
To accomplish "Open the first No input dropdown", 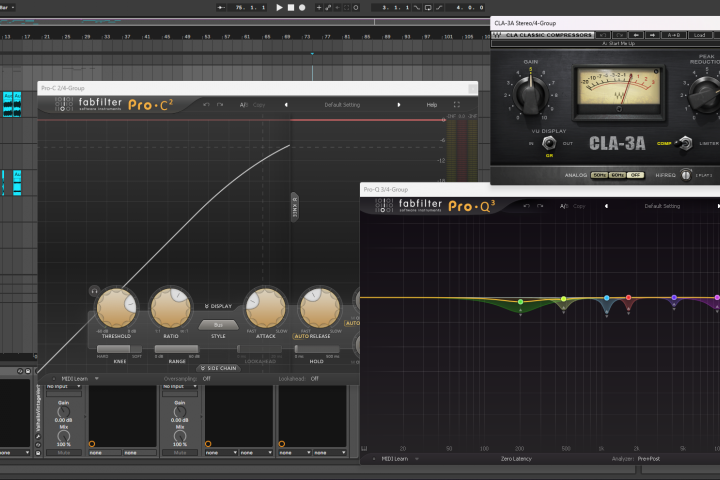I will point(64,386).
